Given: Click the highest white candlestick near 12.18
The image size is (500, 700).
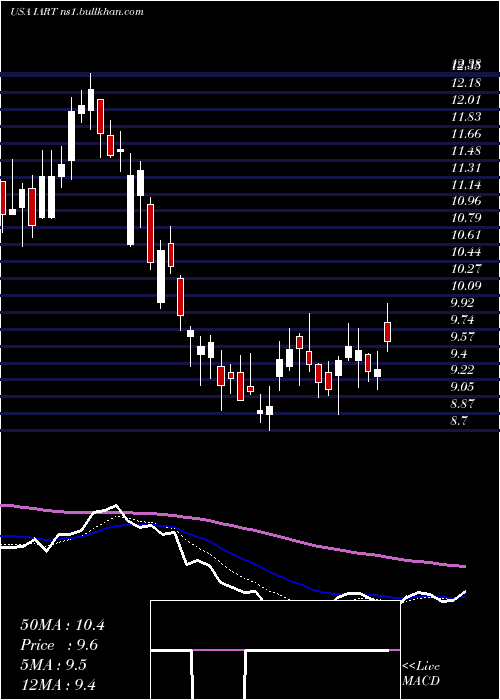Looking at the screenshot, I should point(91,100).
